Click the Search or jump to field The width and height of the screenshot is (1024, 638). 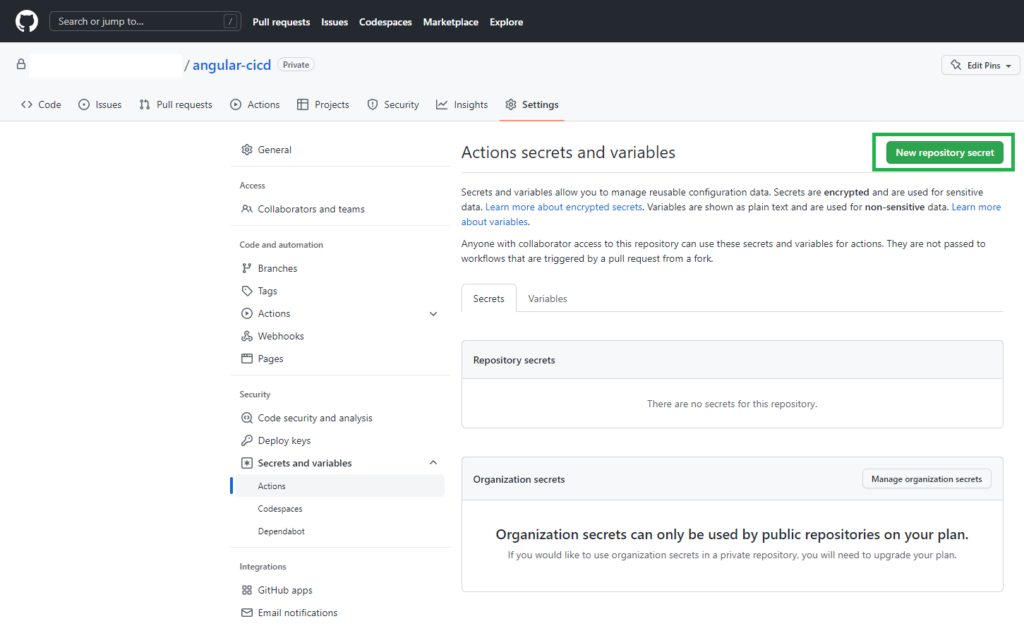point(145,22)
